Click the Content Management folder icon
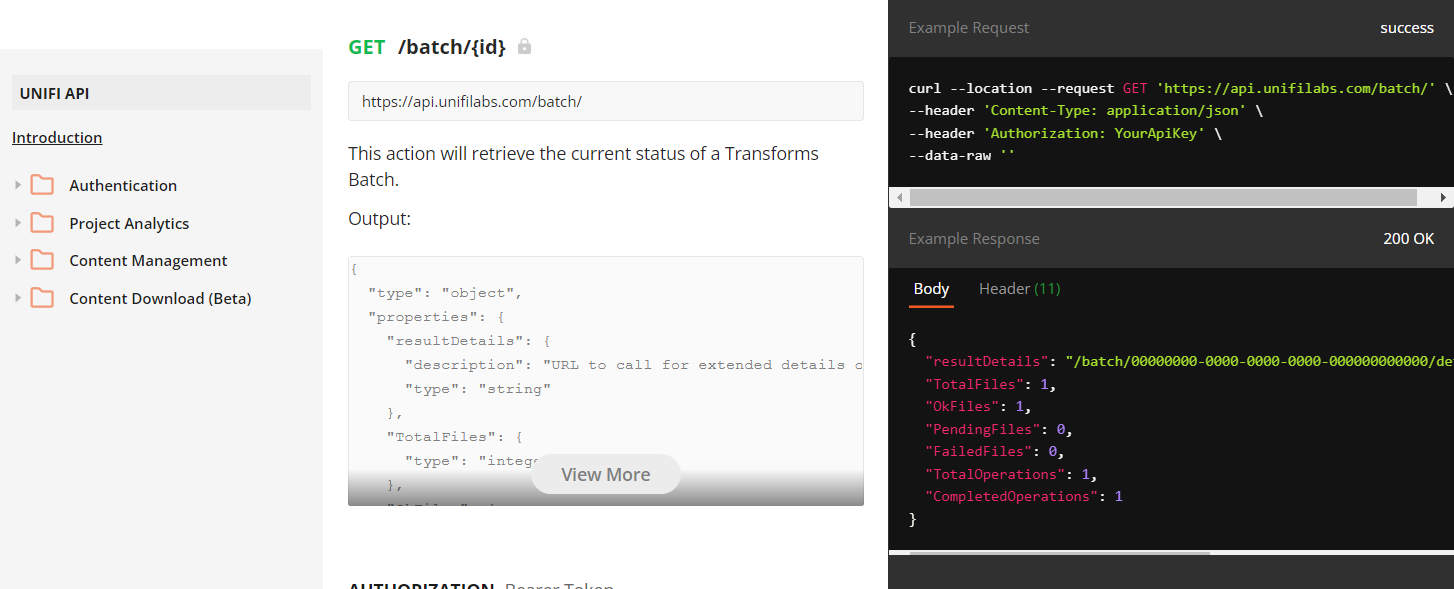1454x589 pixels. [42, 260]
